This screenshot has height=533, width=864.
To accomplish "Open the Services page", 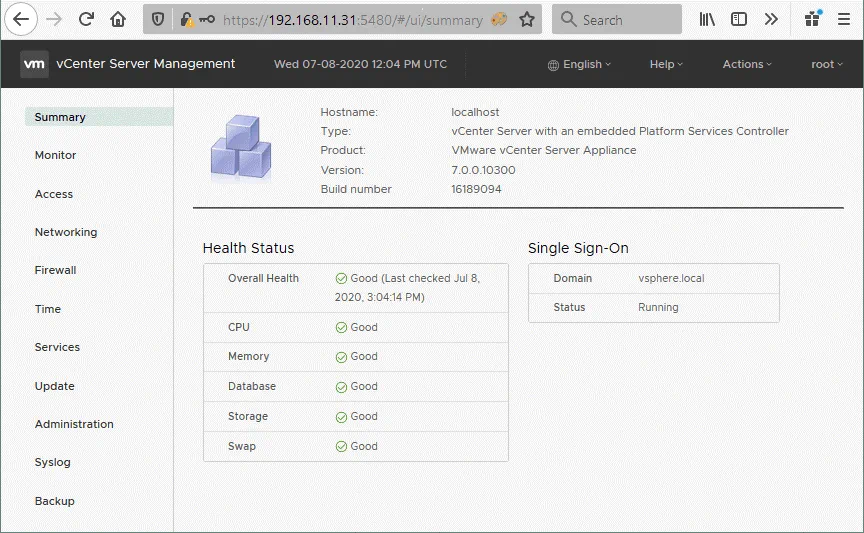I will (57, 347).
